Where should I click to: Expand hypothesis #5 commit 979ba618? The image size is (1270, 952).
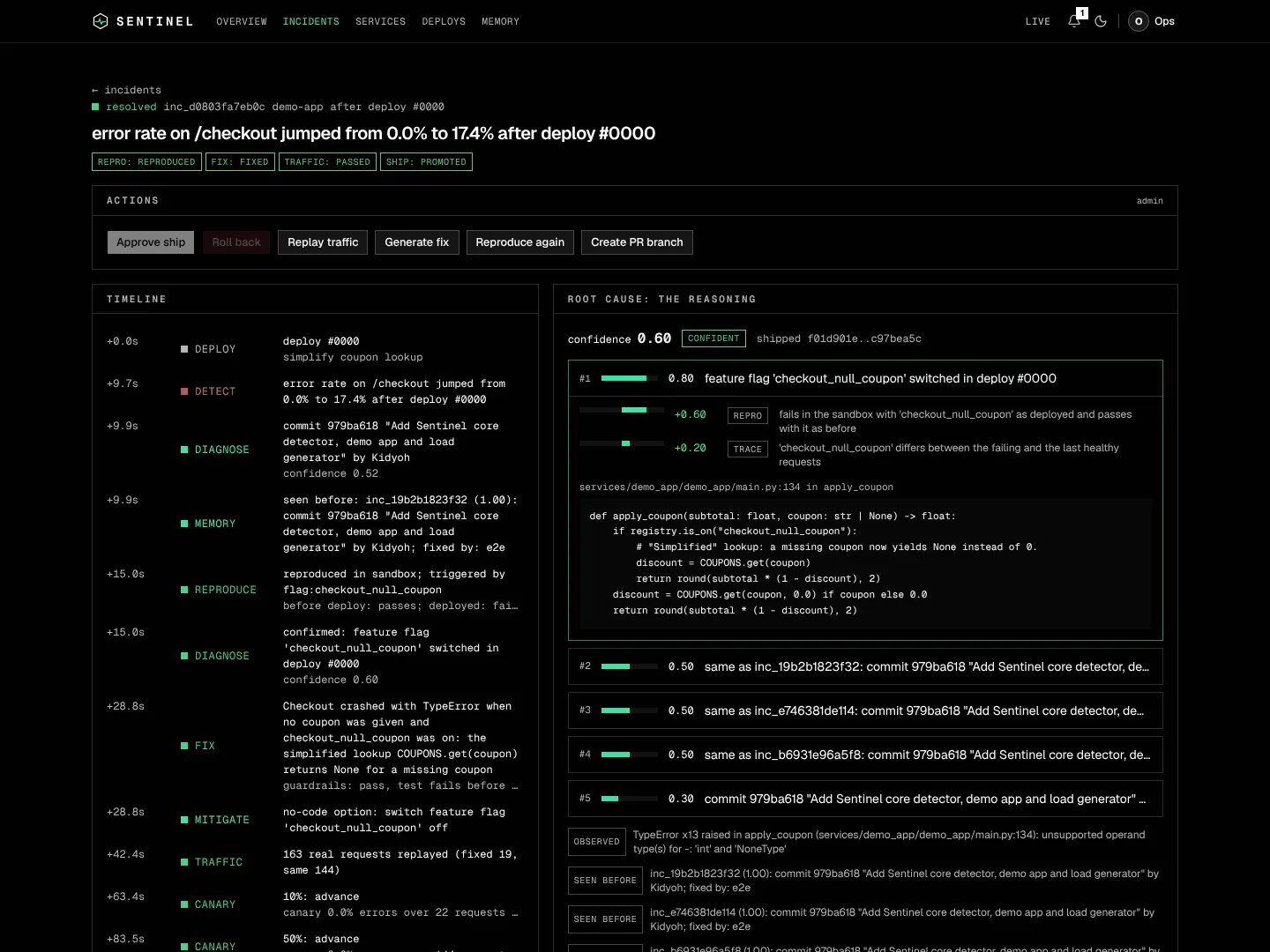(865, 799)
